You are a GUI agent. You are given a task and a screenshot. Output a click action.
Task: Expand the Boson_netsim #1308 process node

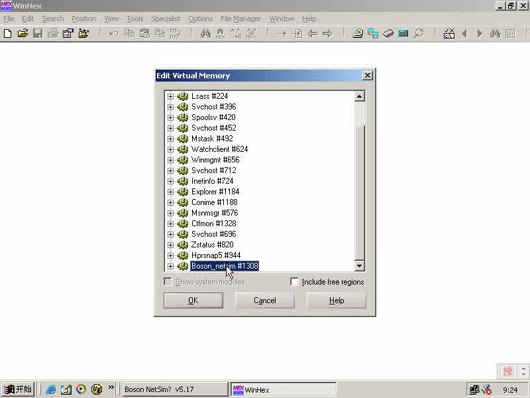tap(171, 266)
